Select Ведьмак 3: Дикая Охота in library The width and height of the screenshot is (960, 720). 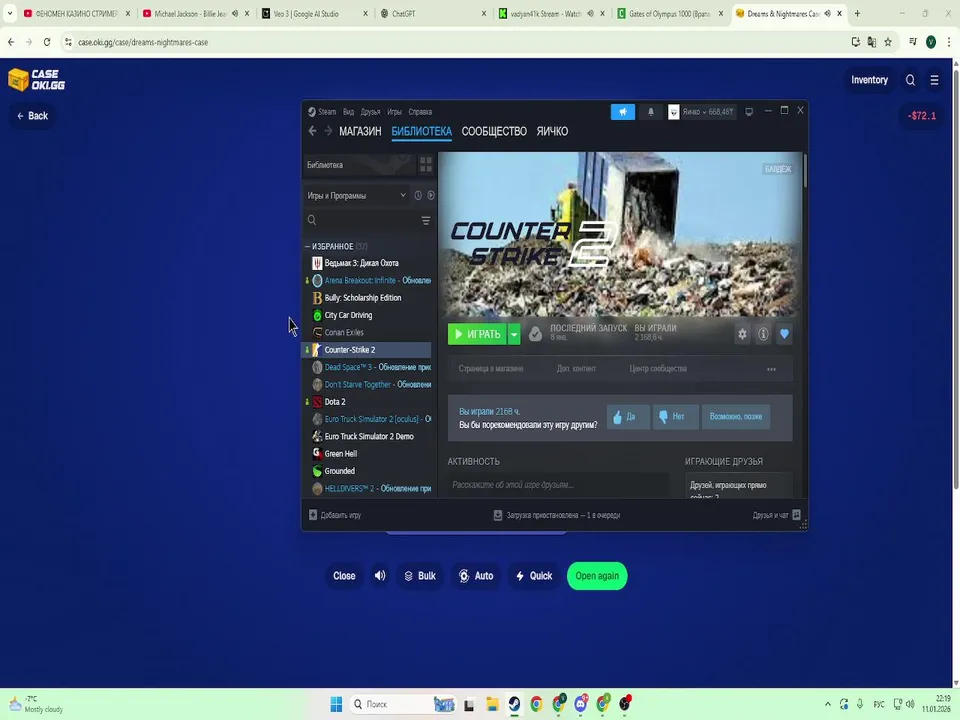coord(368,263)
